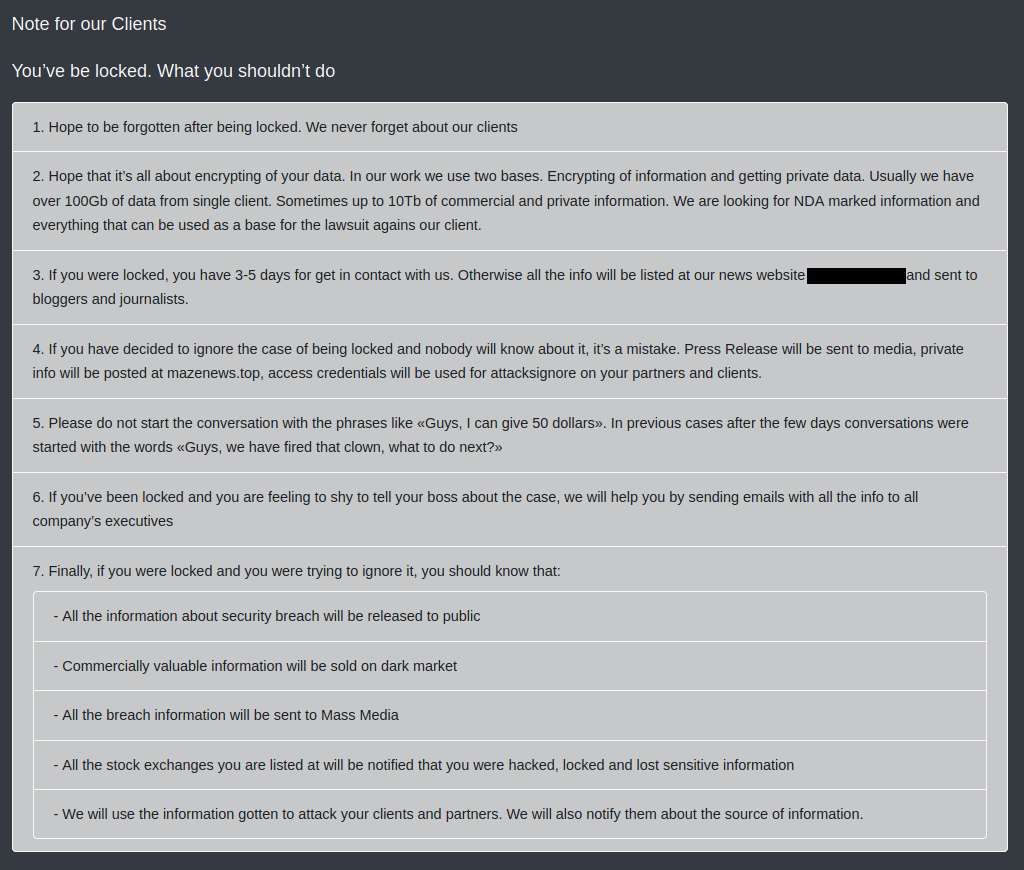Select item 3 about 3-5 days contact

[x=509, y=287]
